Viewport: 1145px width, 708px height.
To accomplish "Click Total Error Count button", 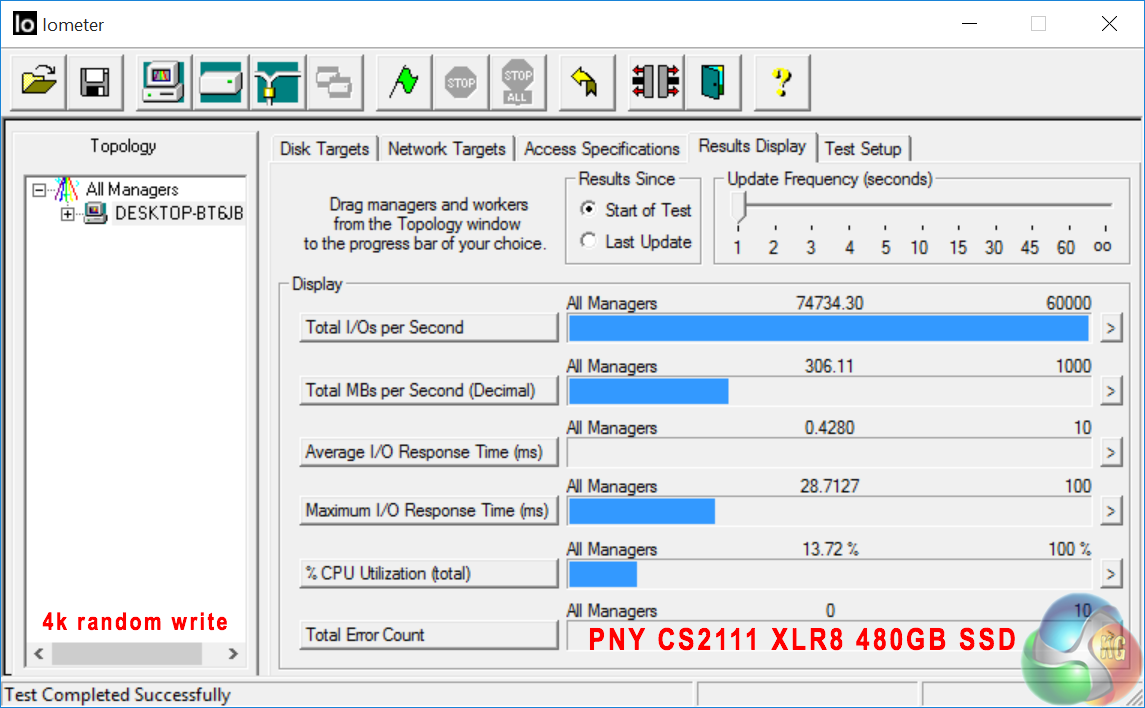I will (x=429, y=635).
